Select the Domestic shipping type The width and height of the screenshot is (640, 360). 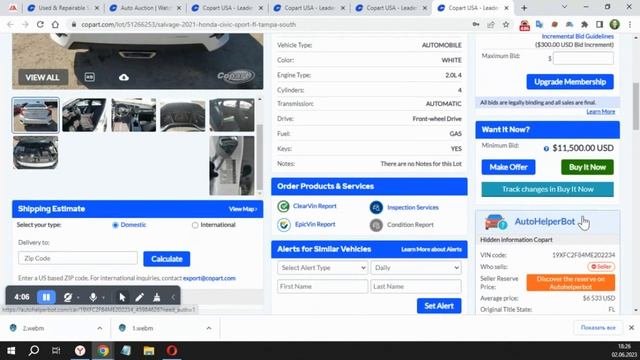(x=115, y=225)
